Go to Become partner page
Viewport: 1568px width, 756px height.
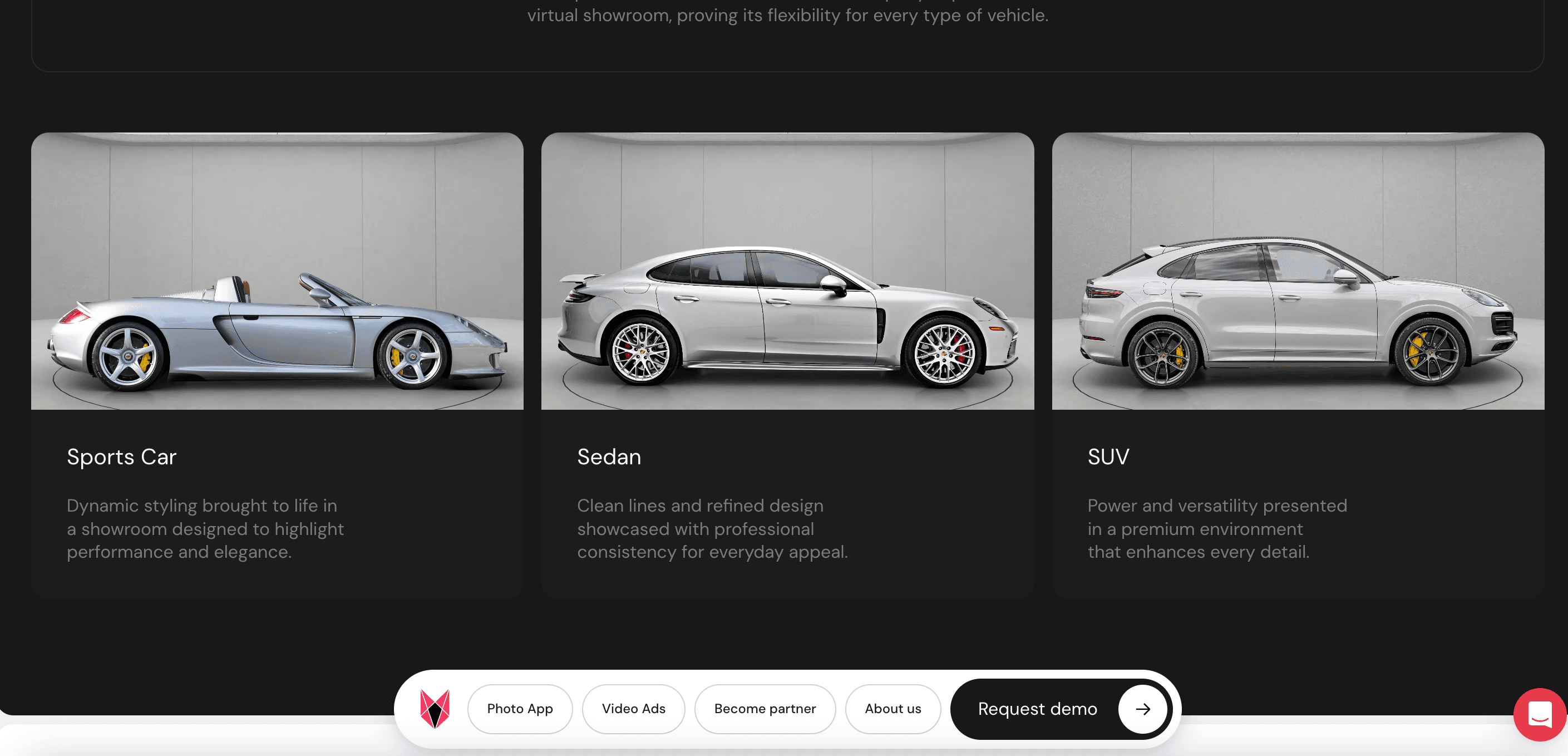(x=765, y=709)
